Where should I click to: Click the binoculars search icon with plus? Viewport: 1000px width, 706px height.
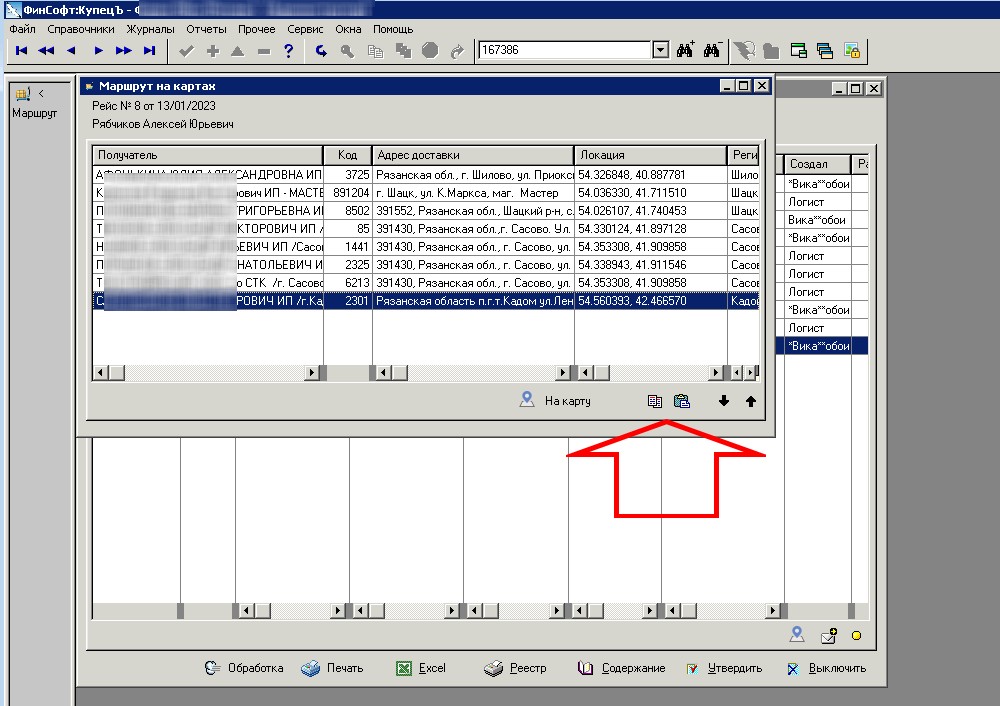point(685,50)
